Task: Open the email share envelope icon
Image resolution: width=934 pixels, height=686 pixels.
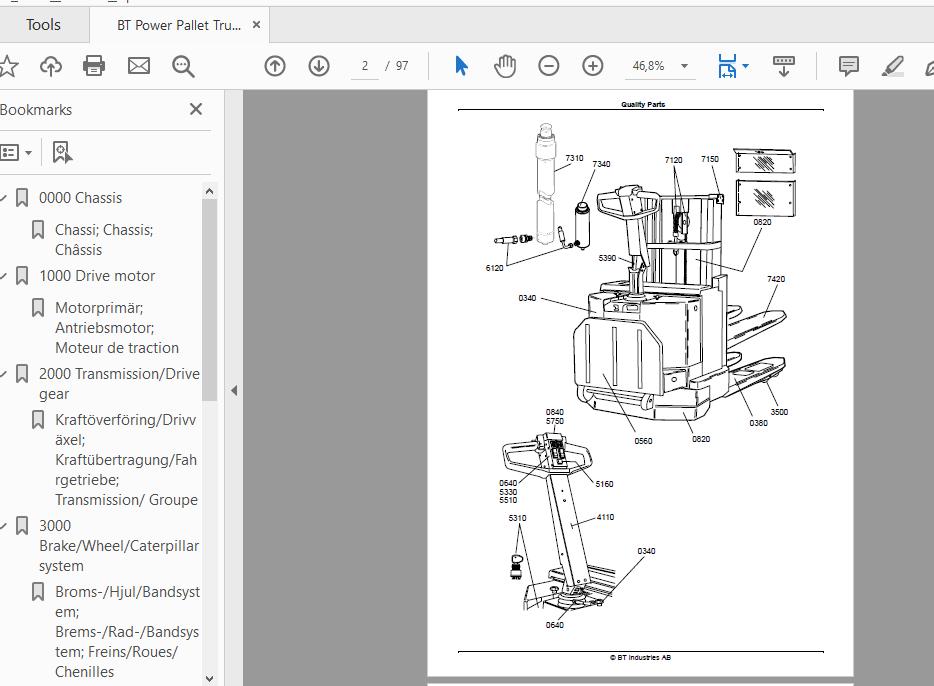Action: click(139, 66)
